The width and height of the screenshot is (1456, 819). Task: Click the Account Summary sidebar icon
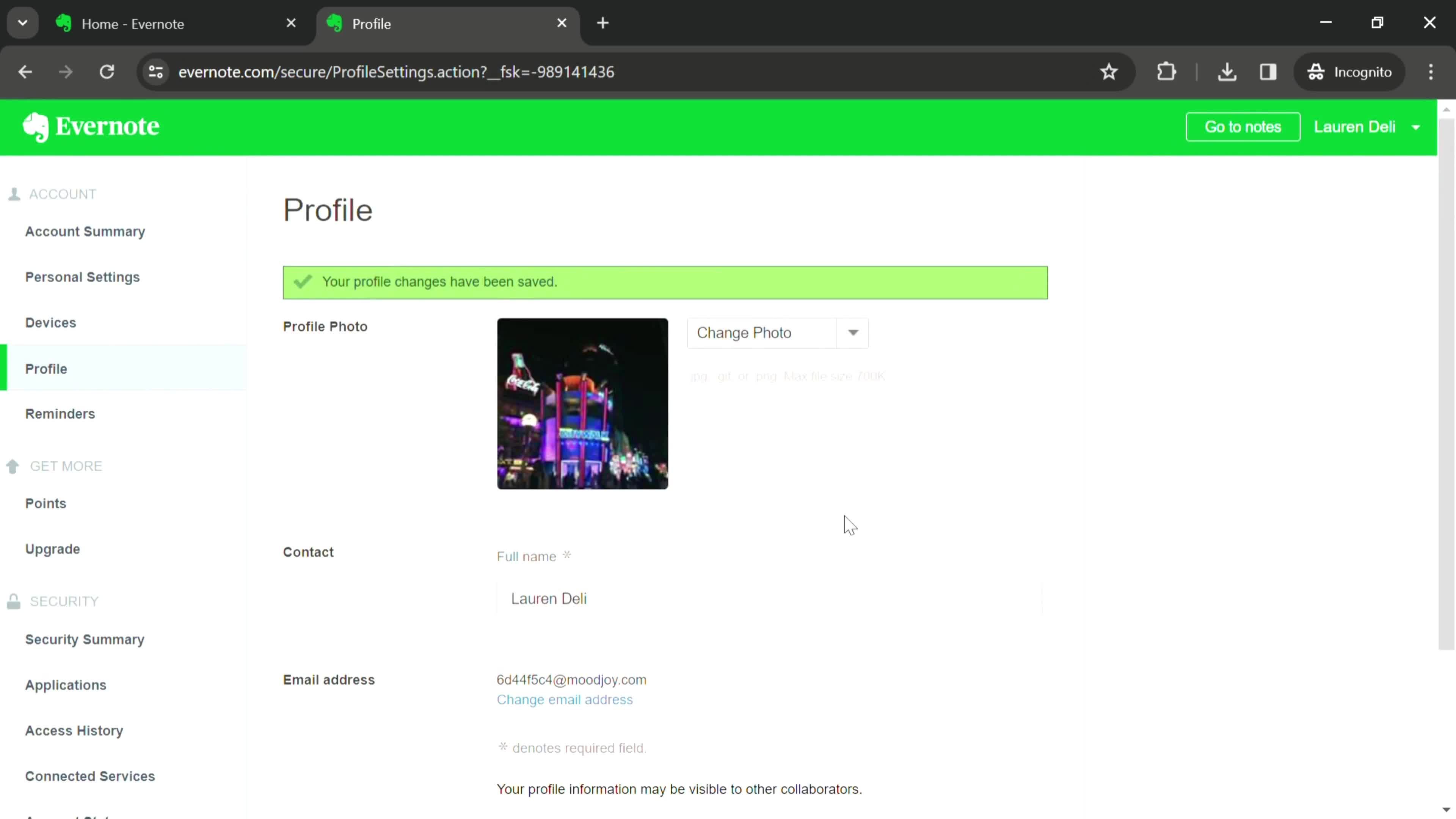[85, 231]
